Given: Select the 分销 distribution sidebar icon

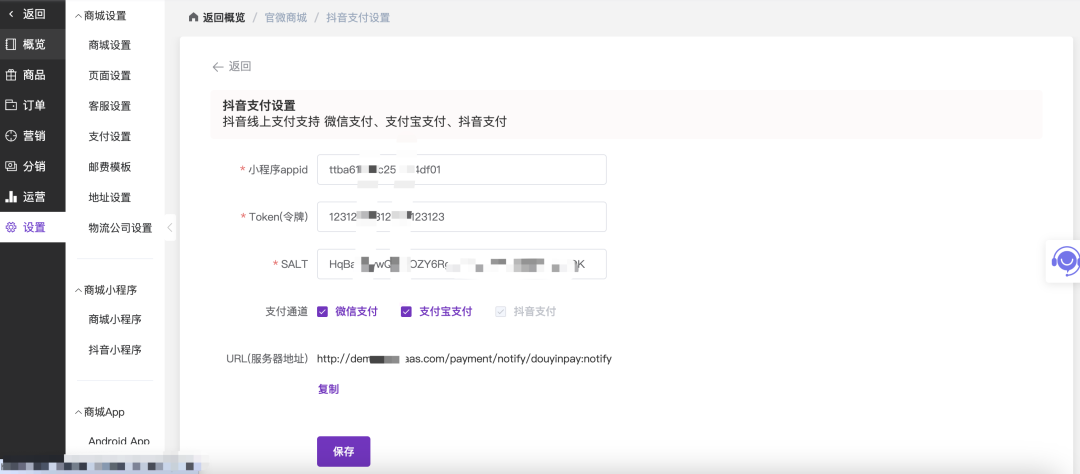Looking at the screenshot, I should point(11,166).
